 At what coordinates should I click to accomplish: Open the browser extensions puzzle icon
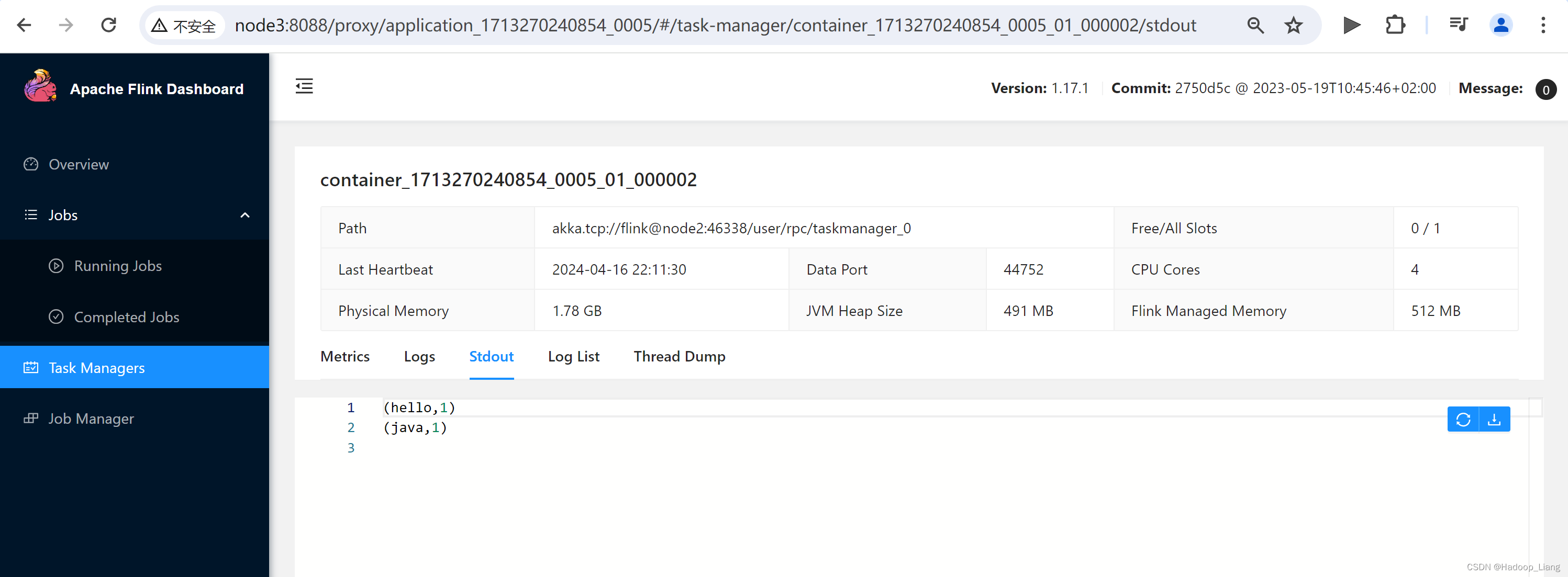(1395, 25)
